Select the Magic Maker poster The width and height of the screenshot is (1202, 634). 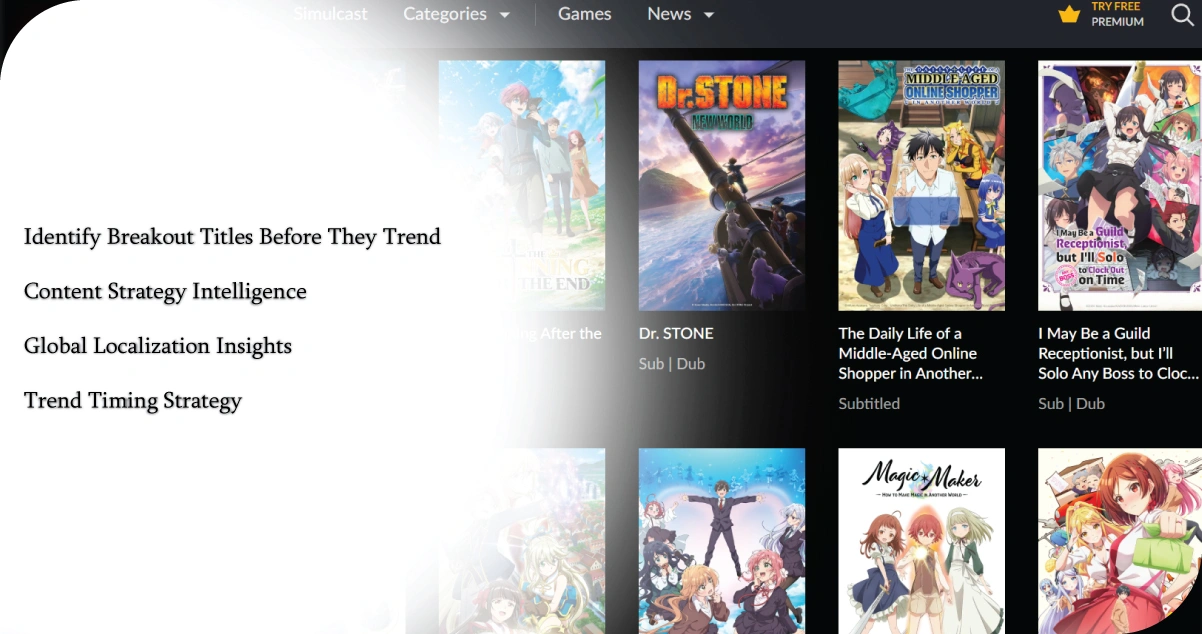(921, 540)
